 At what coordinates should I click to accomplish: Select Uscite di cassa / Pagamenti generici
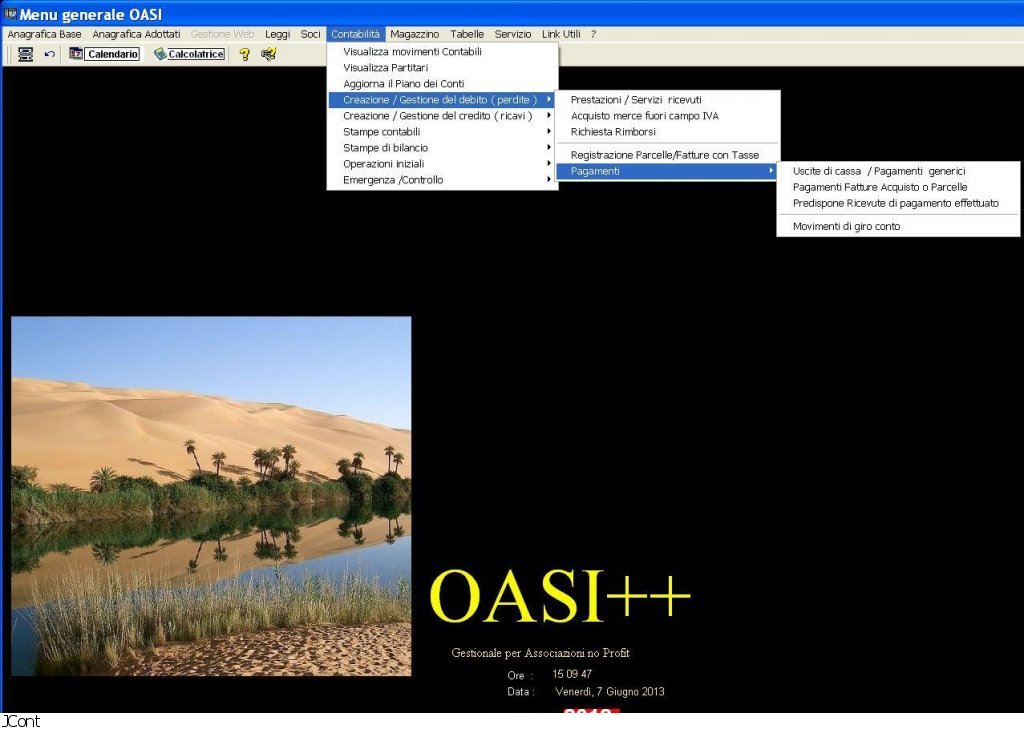point(878,171)
